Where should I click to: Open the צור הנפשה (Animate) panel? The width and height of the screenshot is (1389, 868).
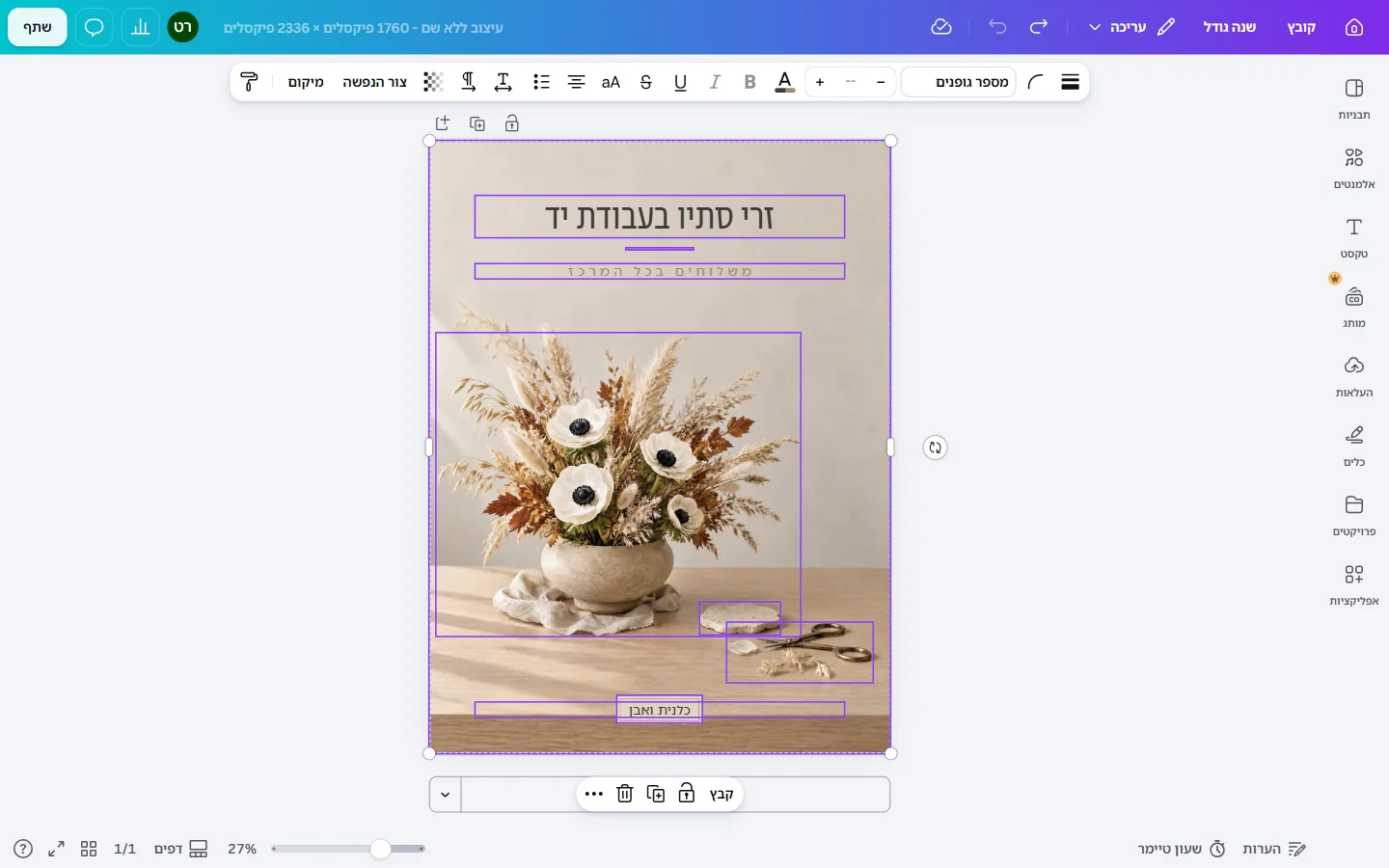375,82
